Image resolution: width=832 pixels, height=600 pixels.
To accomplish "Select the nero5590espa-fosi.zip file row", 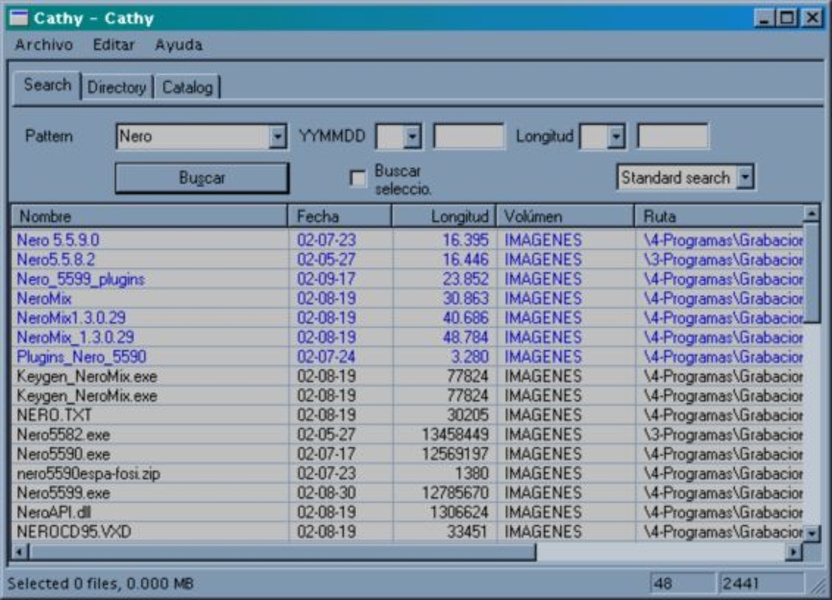I will 408,474.
